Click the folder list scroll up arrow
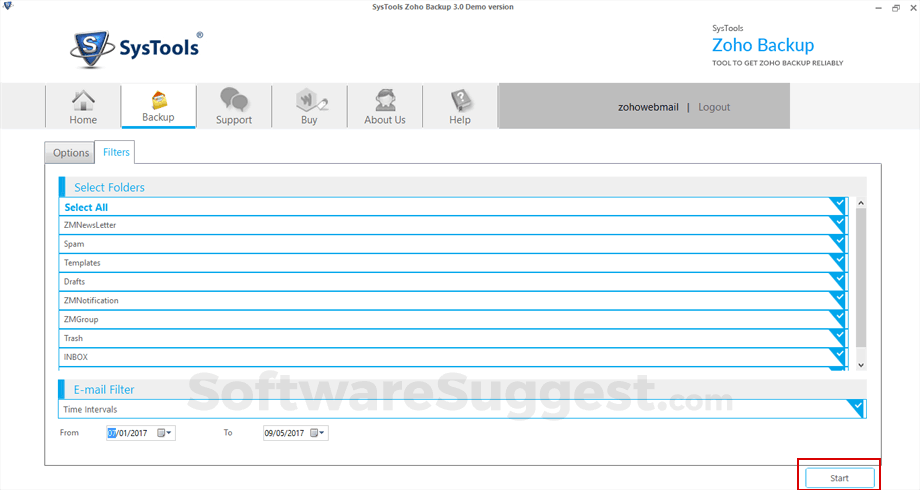The width and height of the screenshot is (920, 490). coord(861,203)
